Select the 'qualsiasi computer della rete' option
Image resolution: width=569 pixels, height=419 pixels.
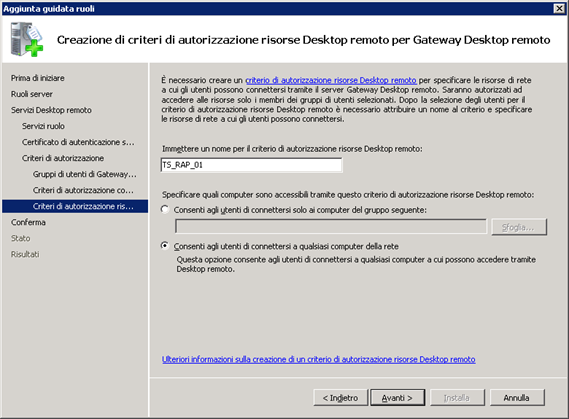pos(165,246)
